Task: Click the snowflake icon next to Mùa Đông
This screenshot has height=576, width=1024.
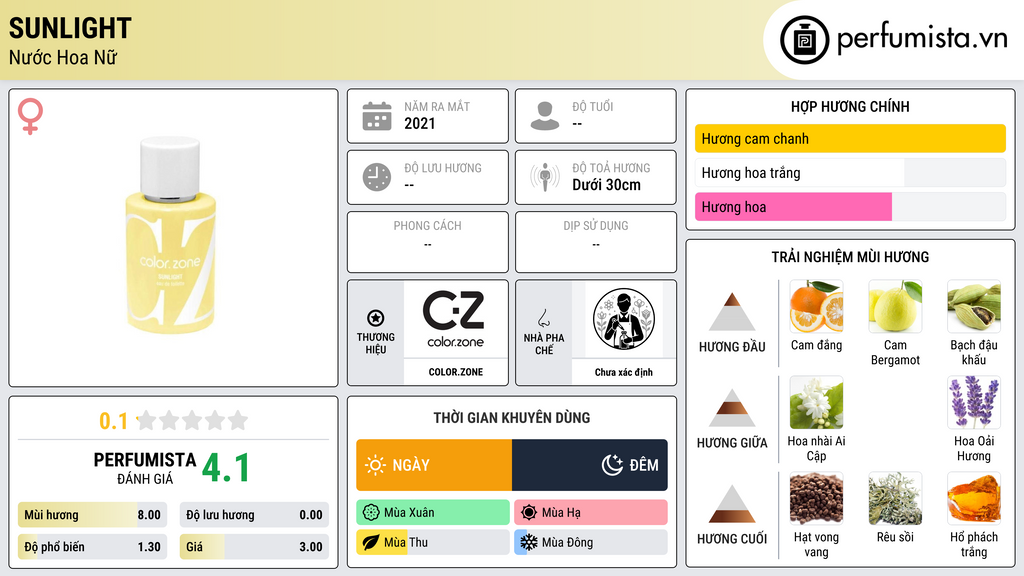Action: coord(529,542)
